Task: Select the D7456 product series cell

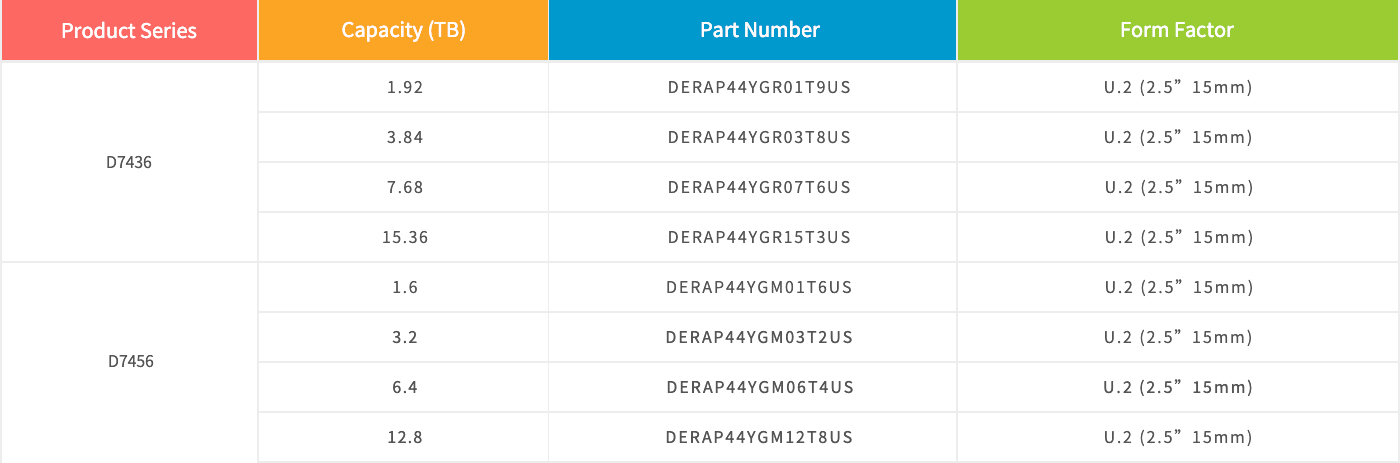Action: 129,362
